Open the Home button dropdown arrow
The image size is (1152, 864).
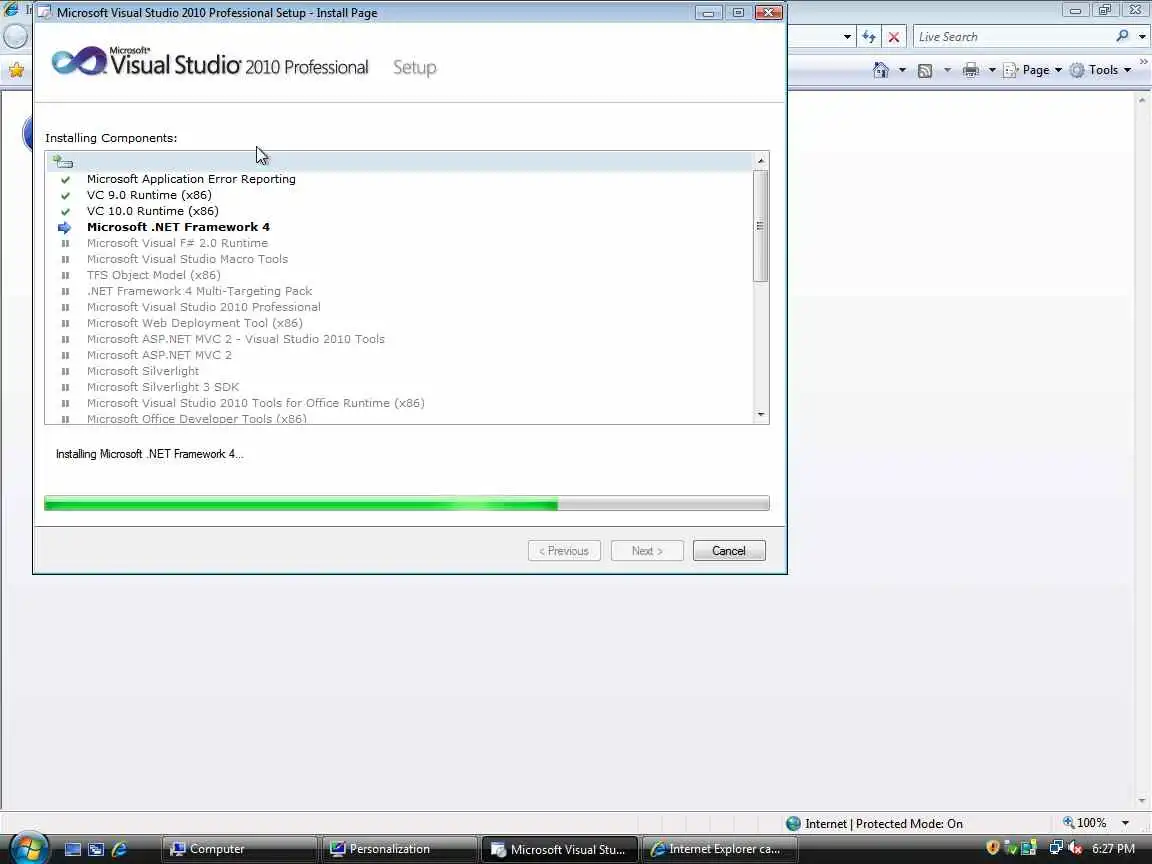902,71
